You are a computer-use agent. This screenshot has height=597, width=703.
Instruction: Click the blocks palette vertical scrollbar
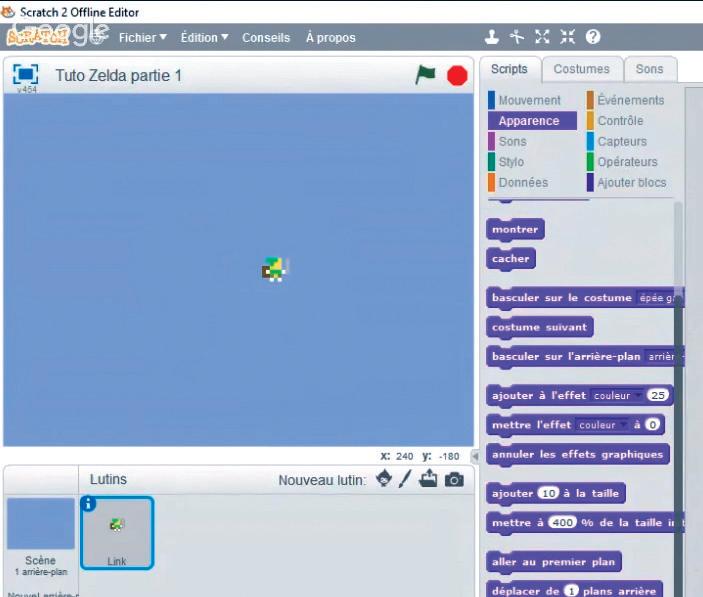coord(678,399)
